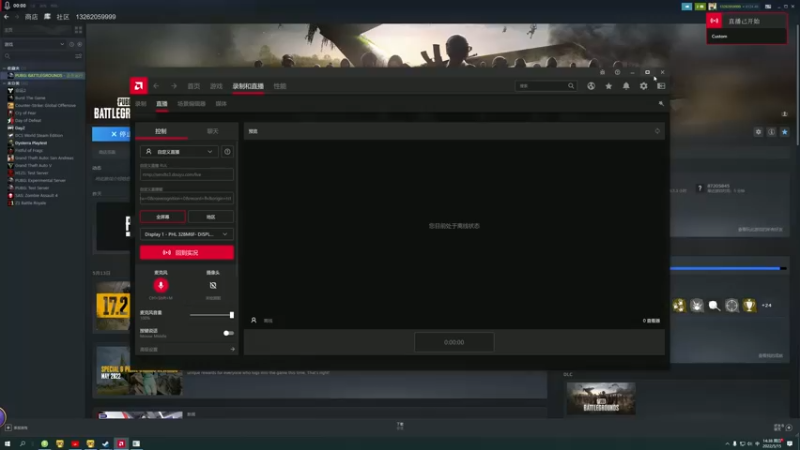Open info icon beside custom stream dropdown

point(228,152)
